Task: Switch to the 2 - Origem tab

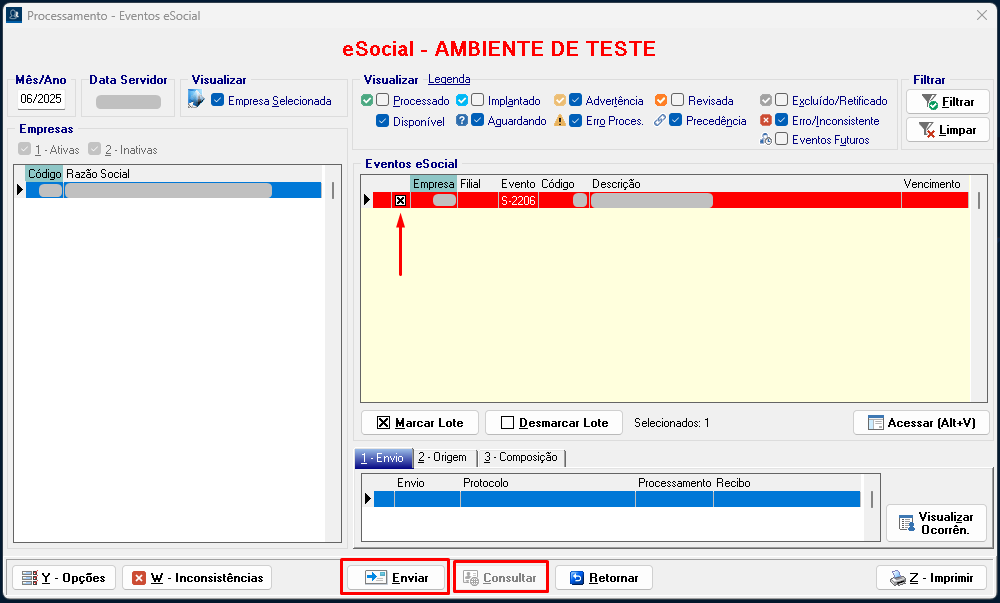Action: coord(442,457)
